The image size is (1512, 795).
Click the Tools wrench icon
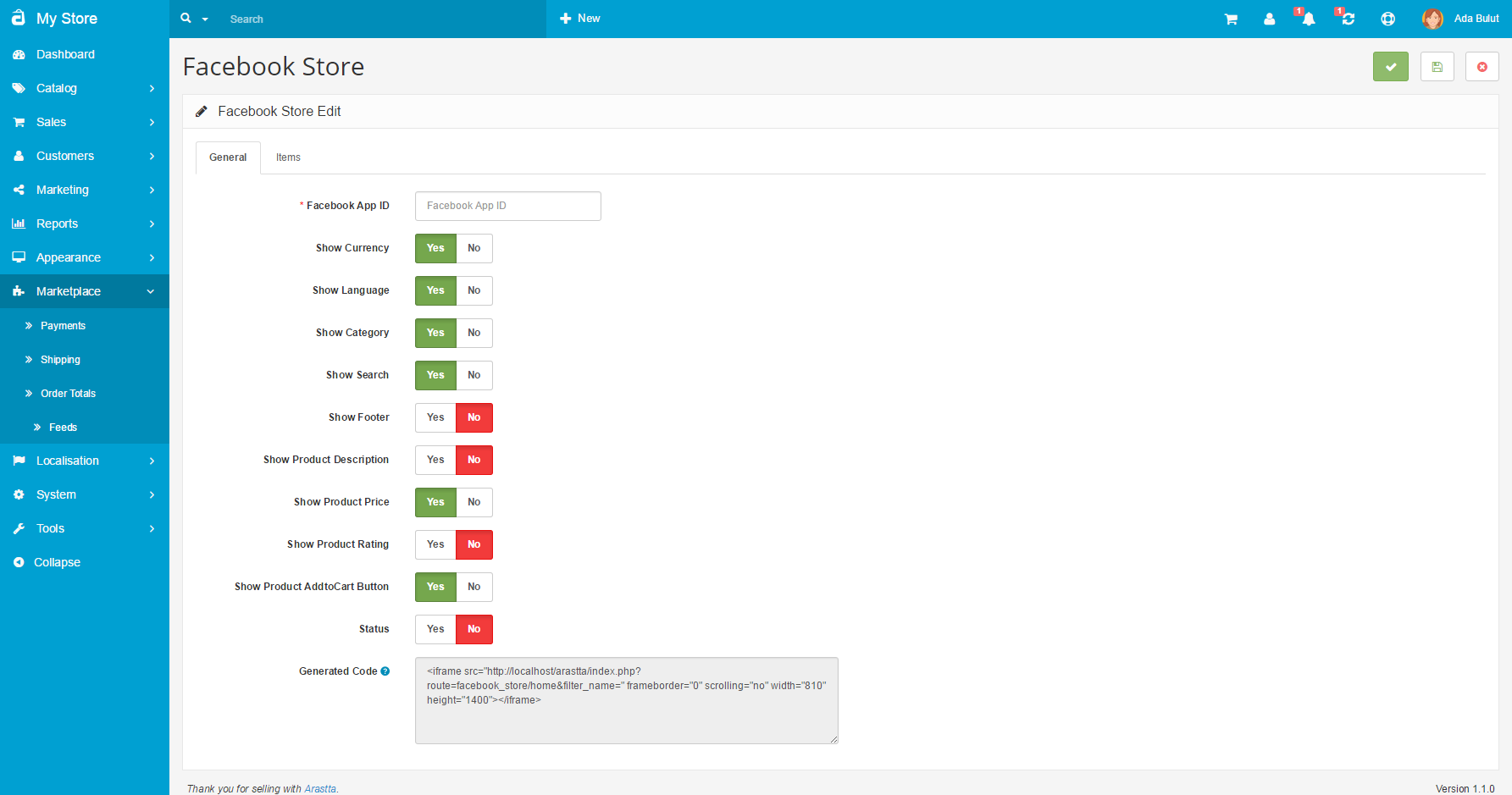(19, 528)
